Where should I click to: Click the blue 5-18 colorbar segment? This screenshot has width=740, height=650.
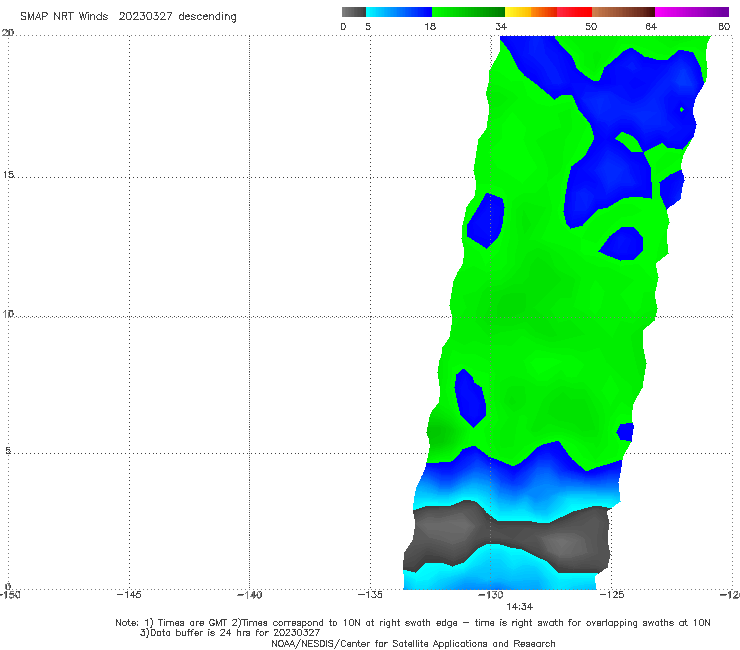tap(399, 12)
